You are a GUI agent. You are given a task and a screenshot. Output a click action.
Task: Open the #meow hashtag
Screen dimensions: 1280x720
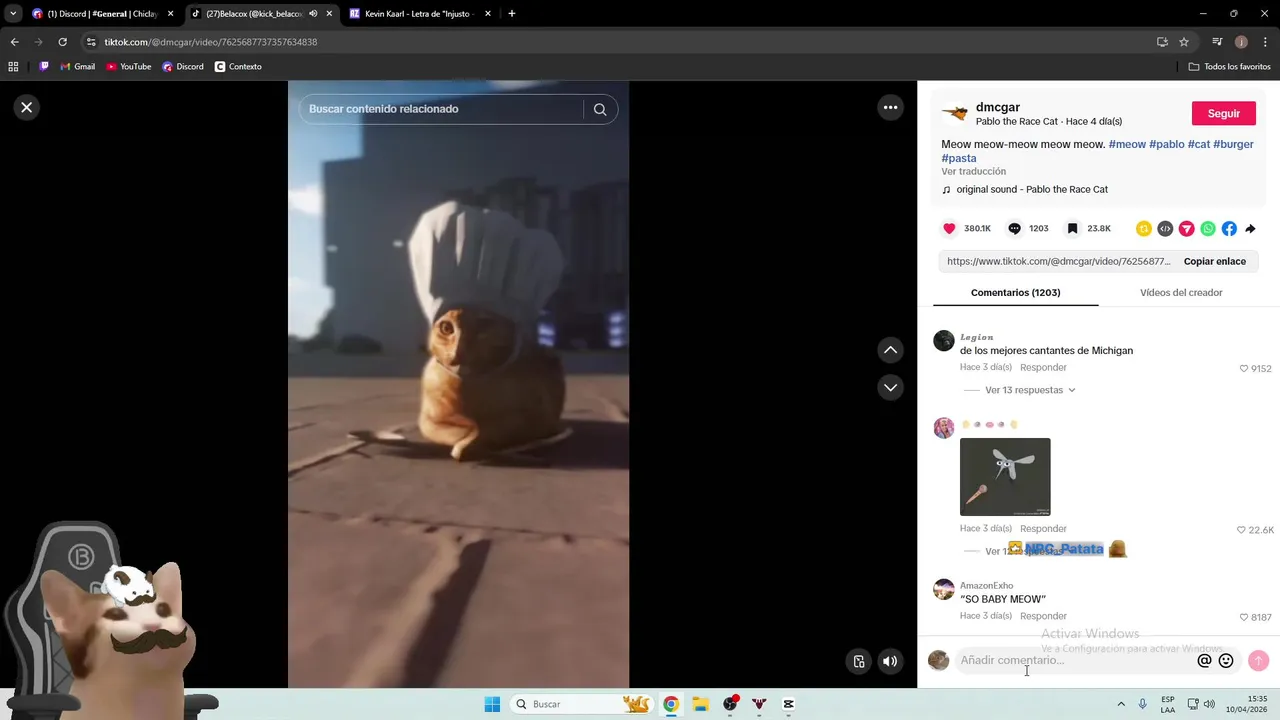[1127, 144]
